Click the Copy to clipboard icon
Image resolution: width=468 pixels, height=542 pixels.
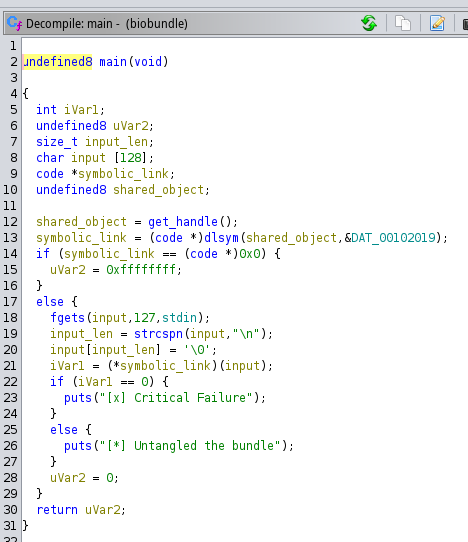[x=403, y=24]
